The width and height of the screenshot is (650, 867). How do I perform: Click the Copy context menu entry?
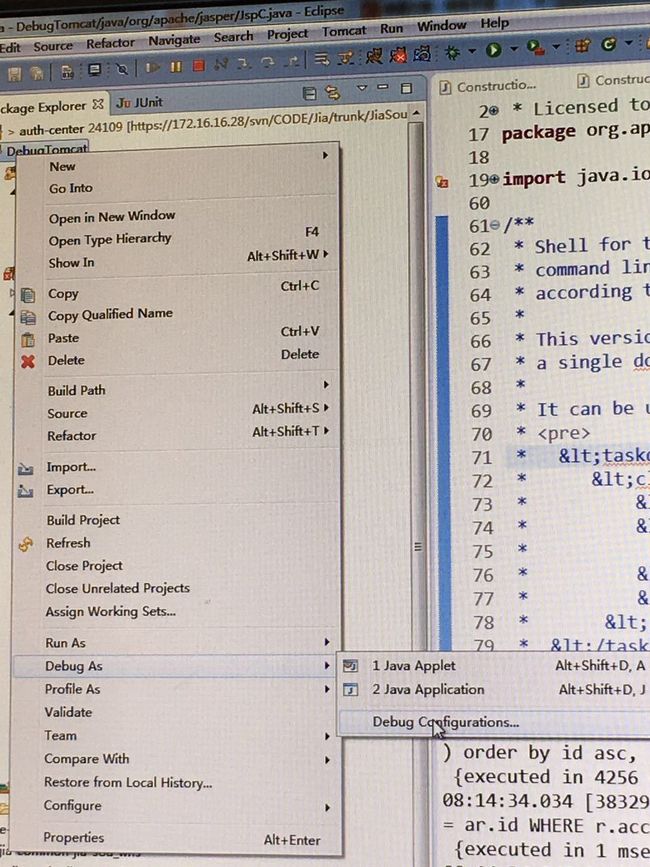[177, 292]
